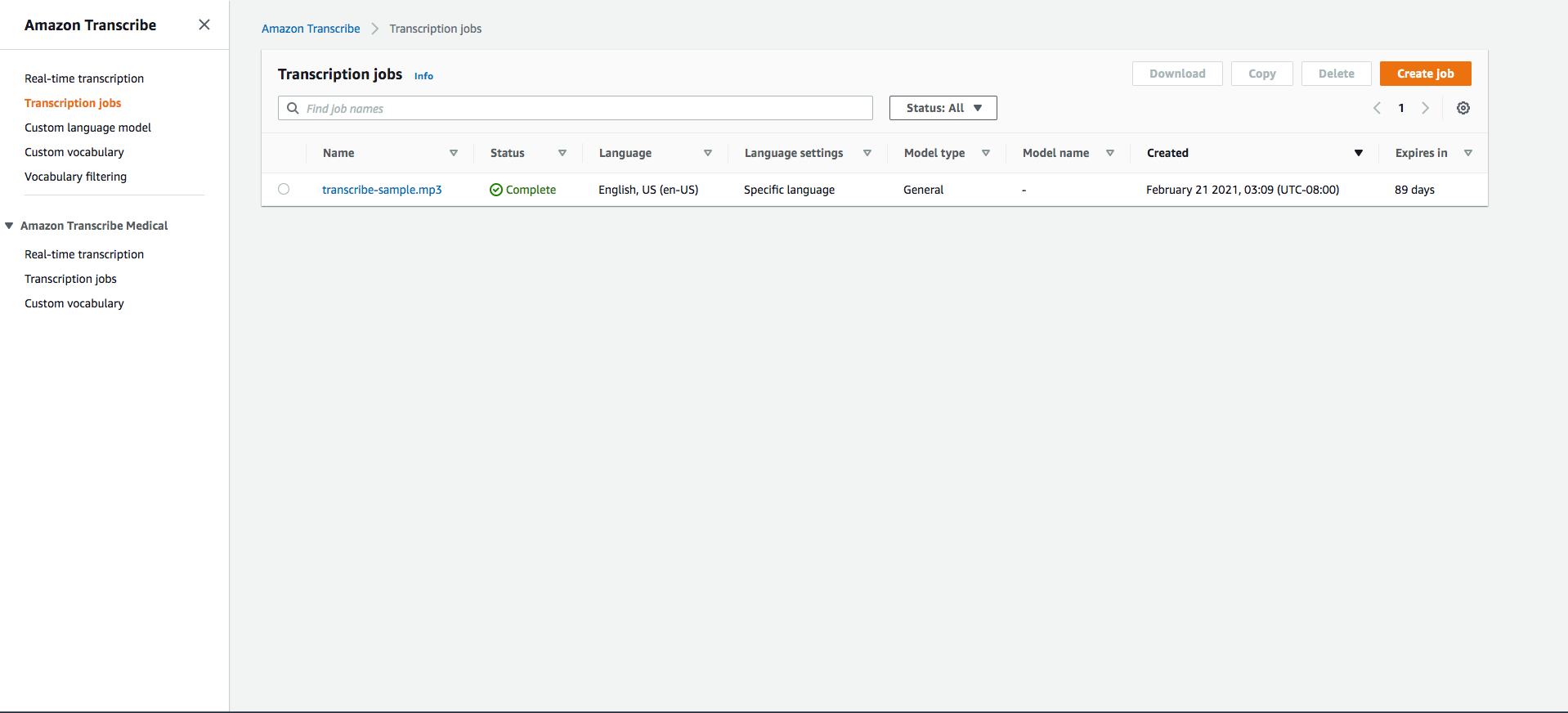The height and width of the screenshot is (713, 1568).
Task: Click the green Complete status icon
Action: tap(495, 190)
